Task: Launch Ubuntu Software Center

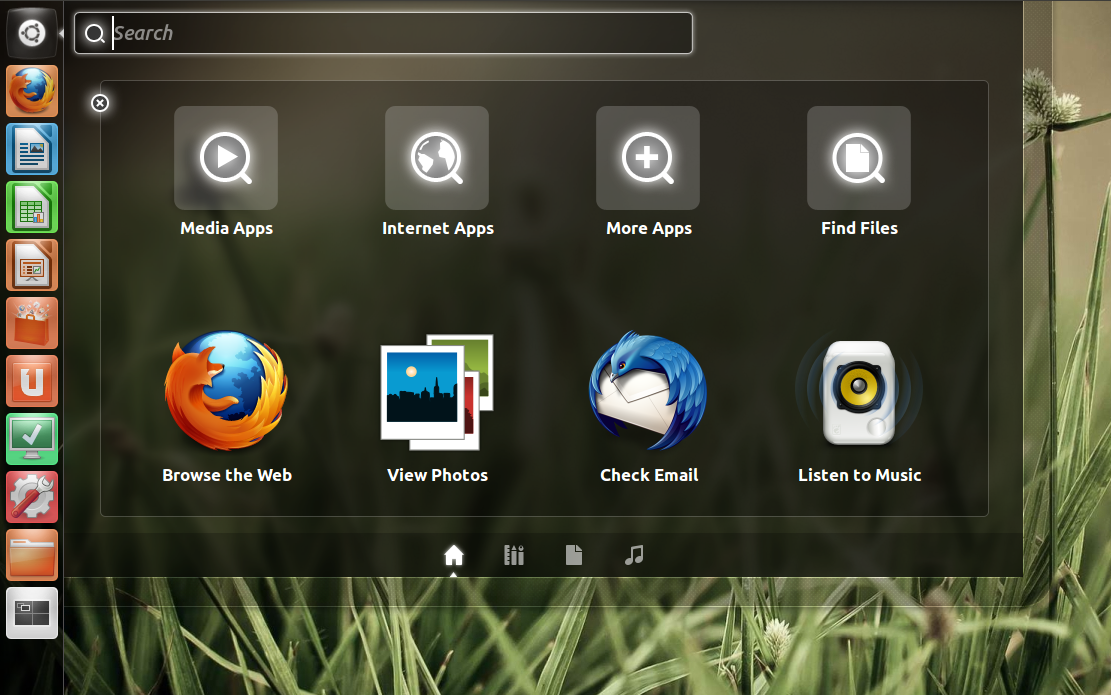Action: click(x=32, y=323)
